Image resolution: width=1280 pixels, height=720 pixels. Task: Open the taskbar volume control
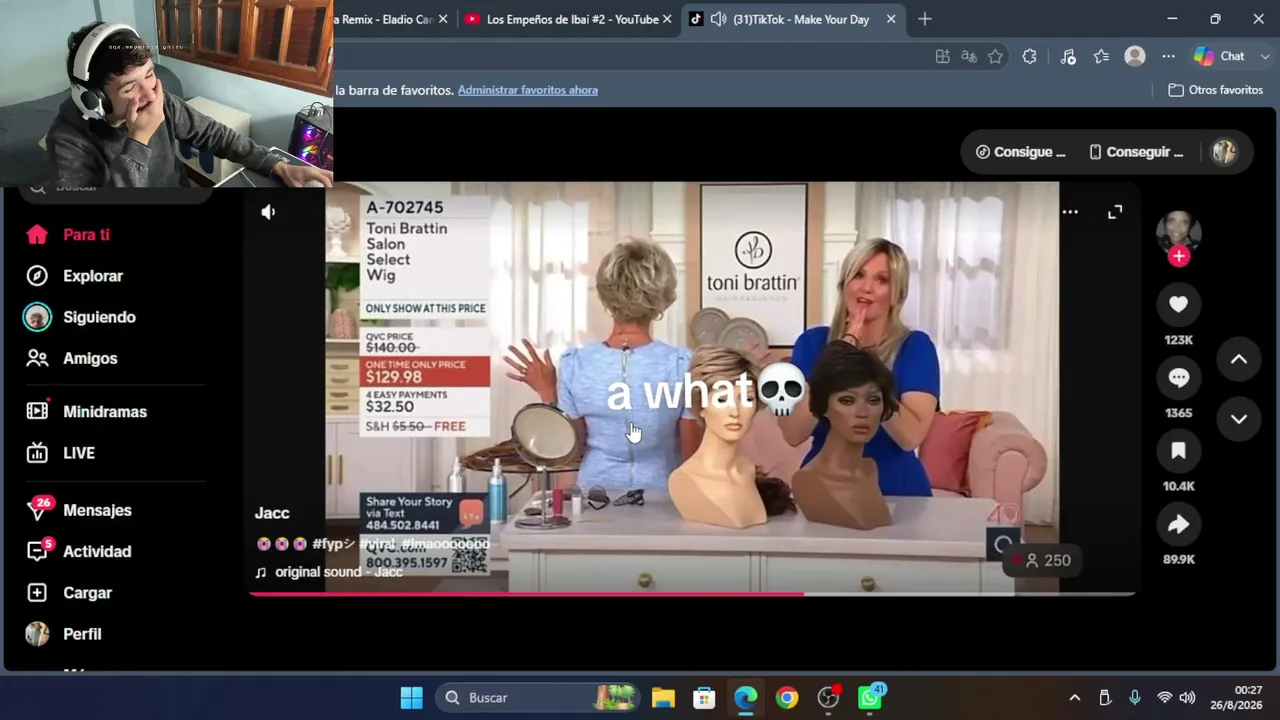1187,698
